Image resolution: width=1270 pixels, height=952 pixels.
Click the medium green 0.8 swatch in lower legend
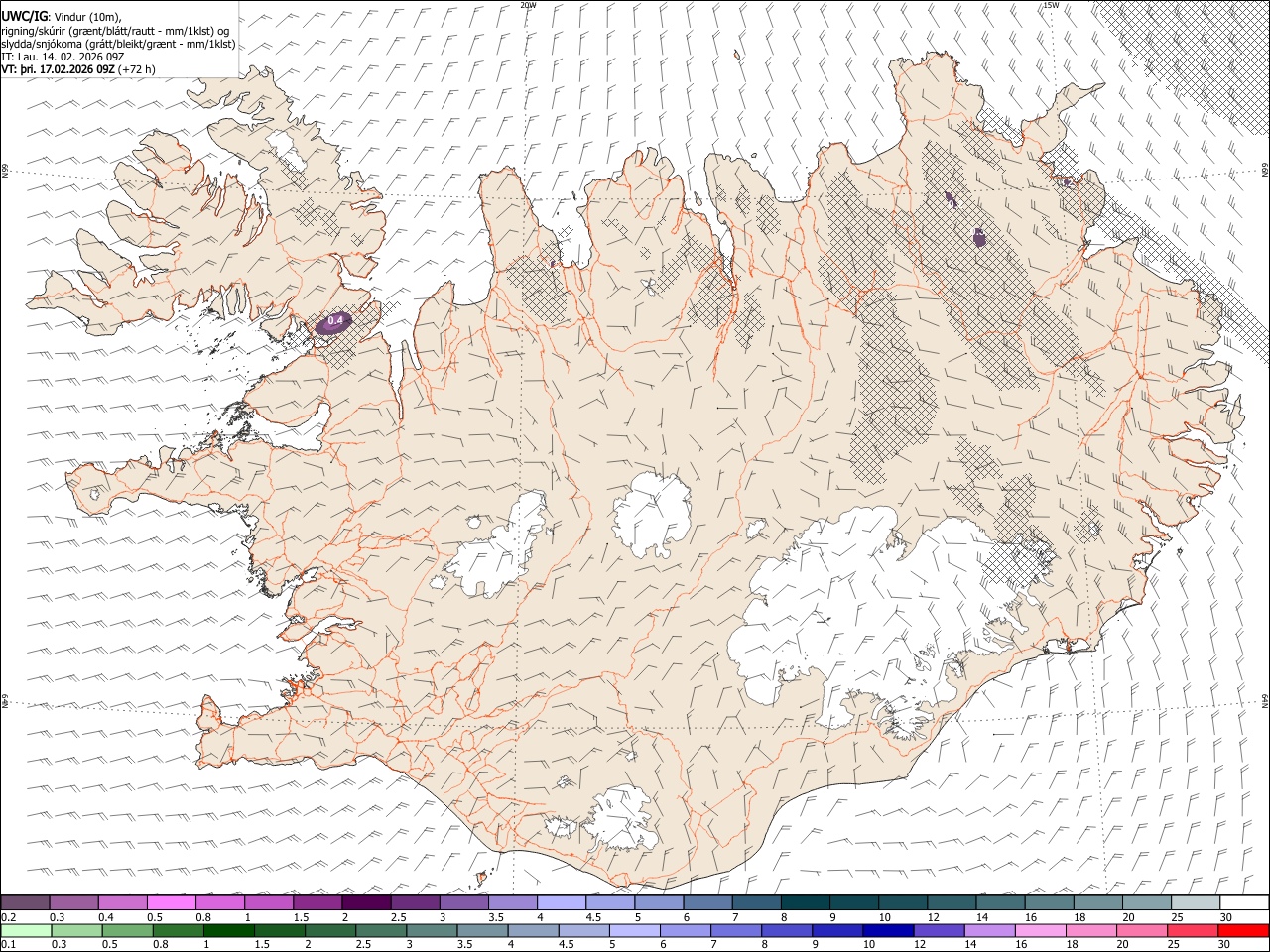tap(179, 930)
